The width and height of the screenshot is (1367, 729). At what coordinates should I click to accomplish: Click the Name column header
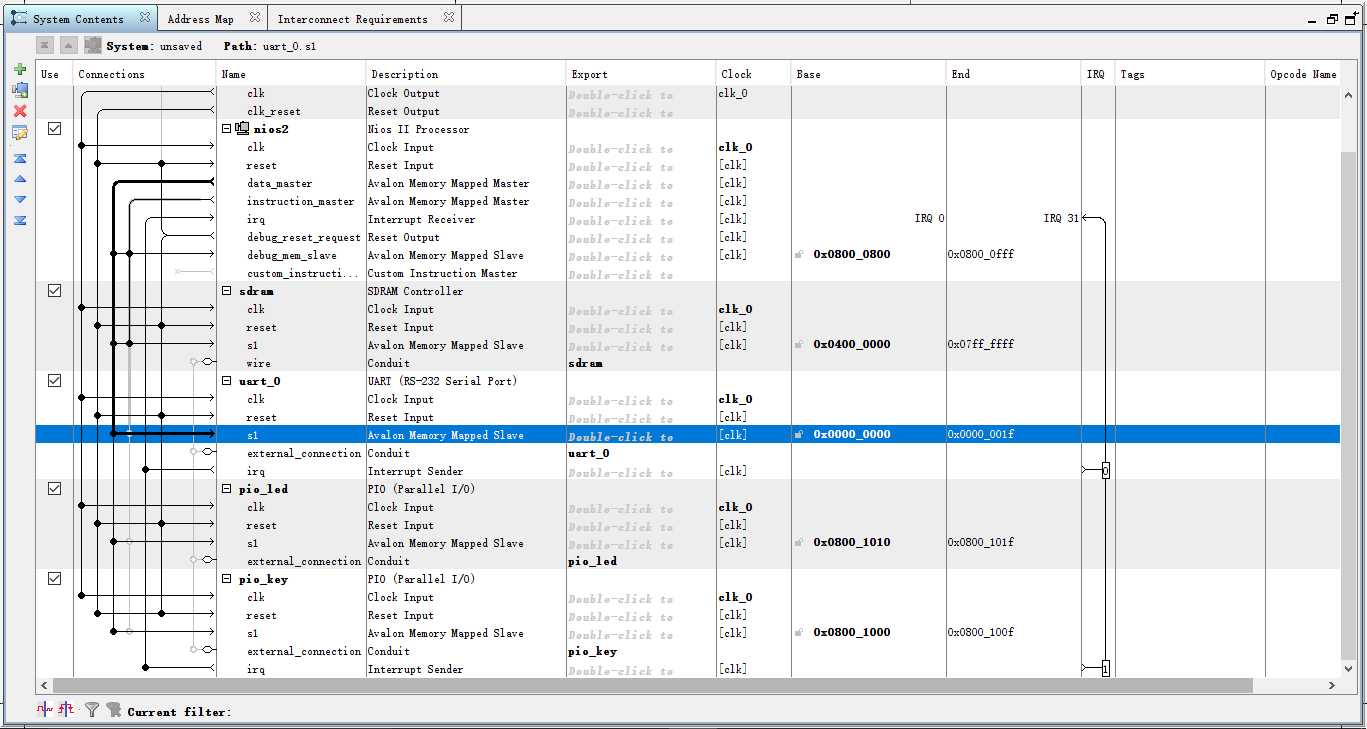(291, 74)
